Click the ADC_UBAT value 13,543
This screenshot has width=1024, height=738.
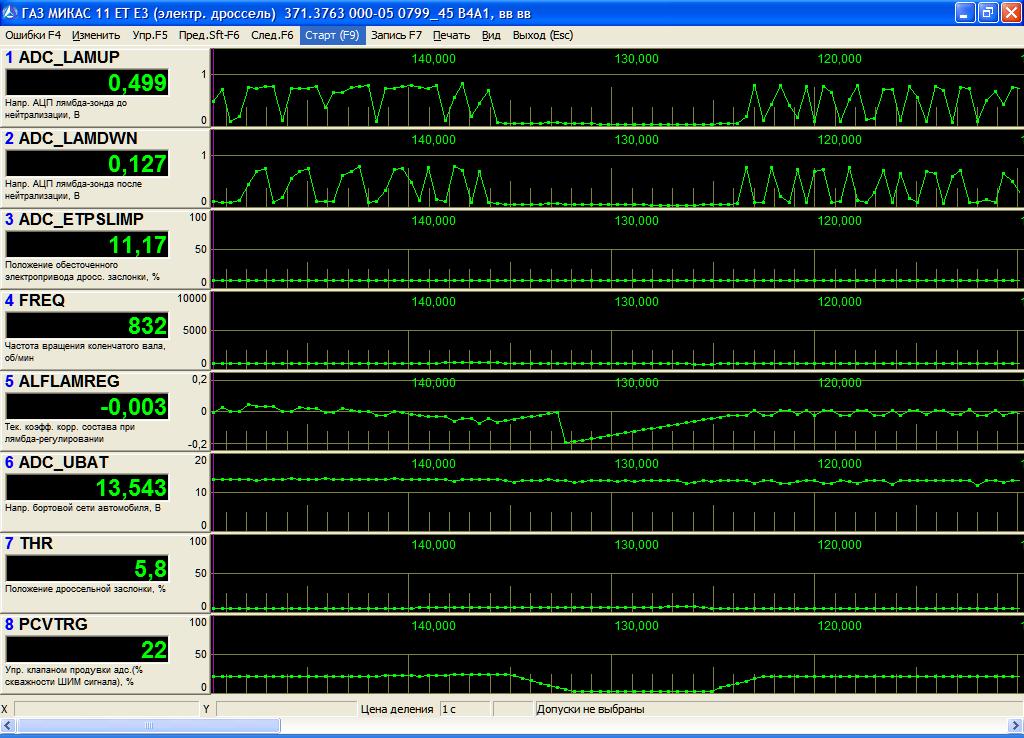pos(87,488)
